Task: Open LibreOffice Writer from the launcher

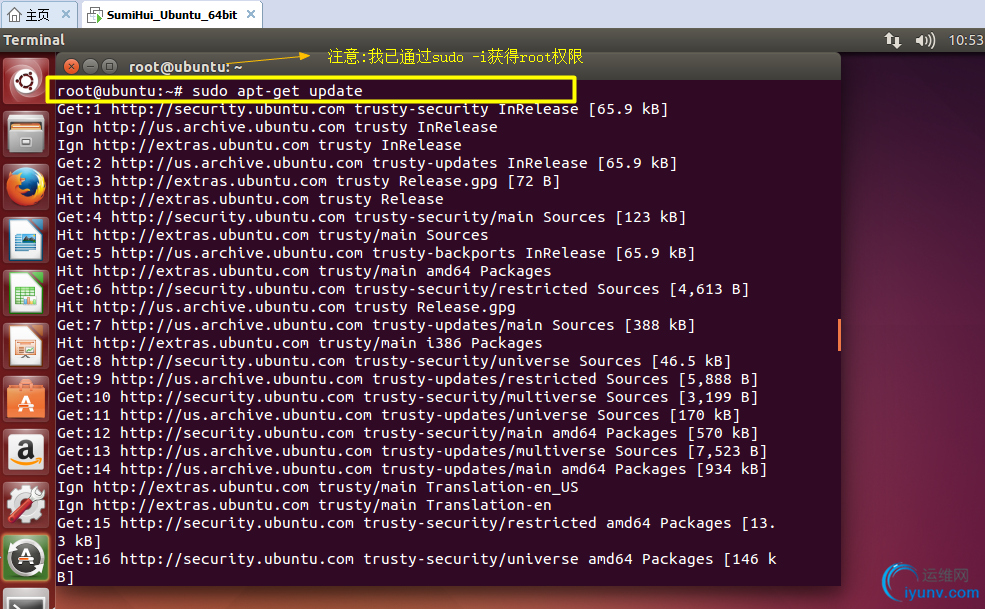Action: 26,240
